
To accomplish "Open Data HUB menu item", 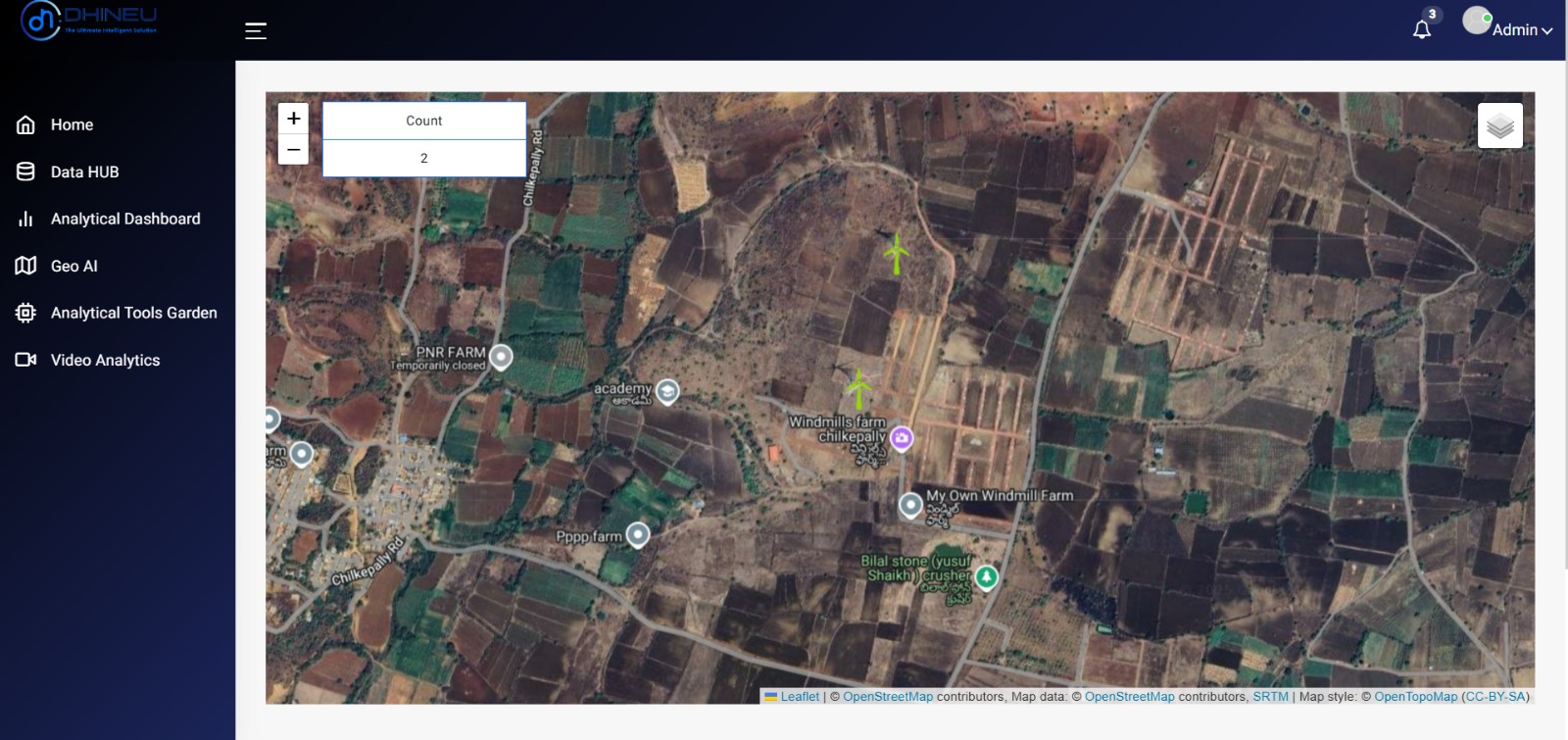I will point(84,173).
